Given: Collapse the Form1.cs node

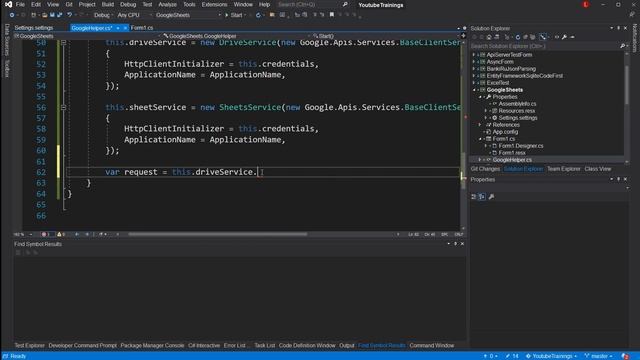Looking at the screenshot, I should [480, 139].
